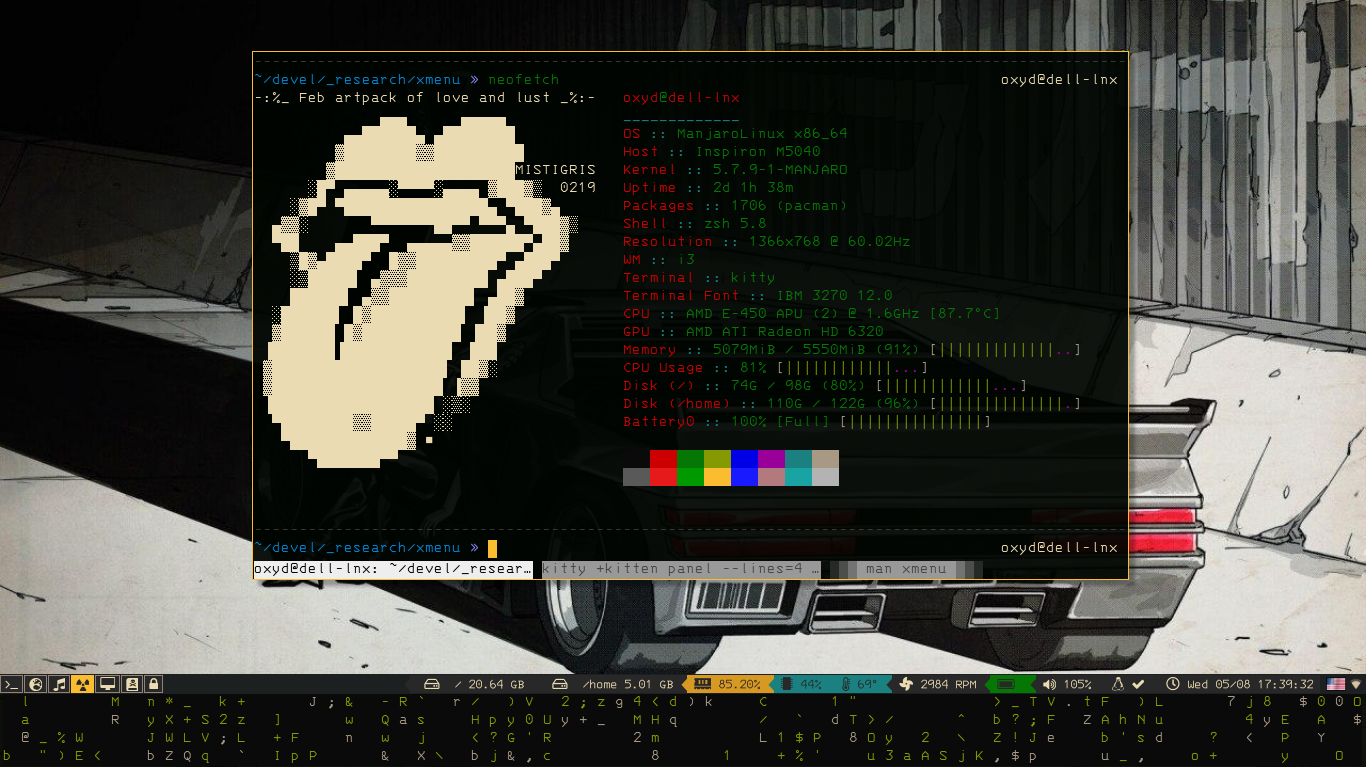The image size is (1366, 767).
Task: Click the MISTIGRIS label by the ASCII art
Action: click(555, 170)
